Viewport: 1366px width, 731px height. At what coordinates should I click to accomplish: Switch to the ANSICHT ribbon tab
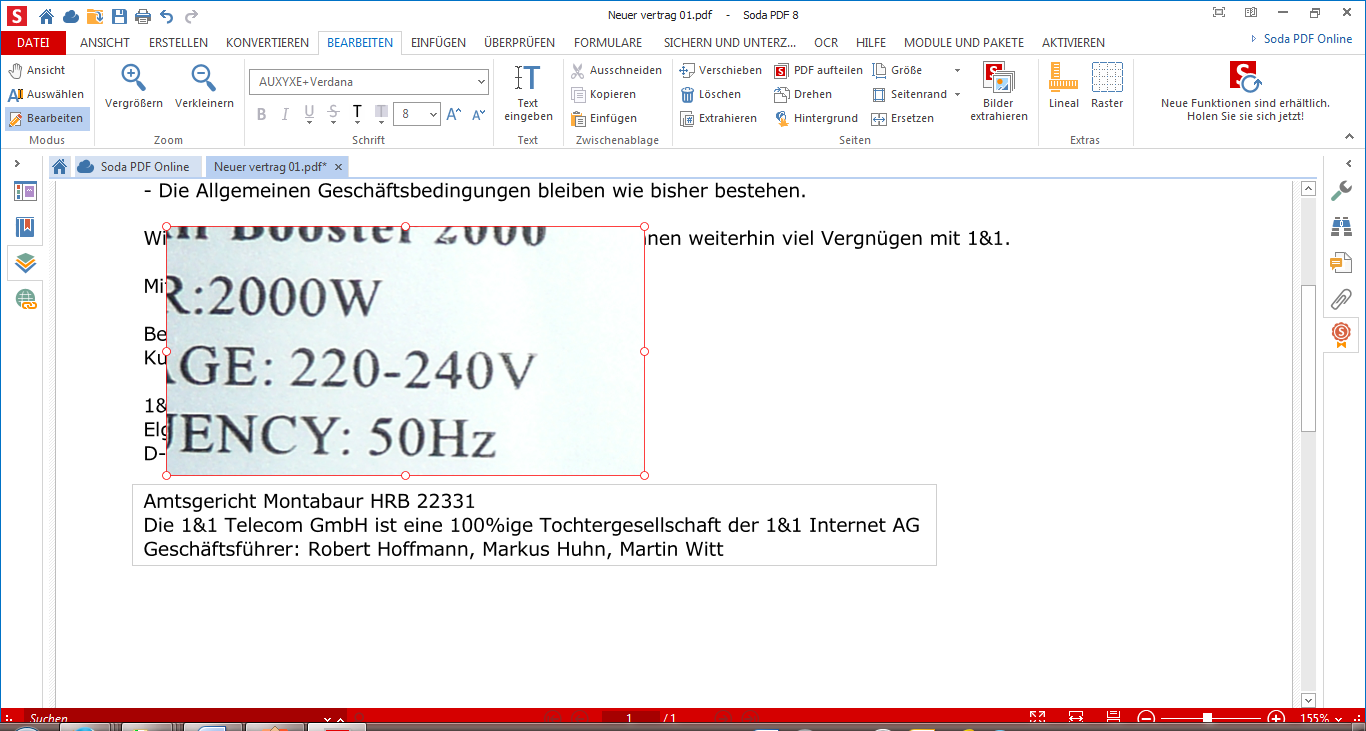[105, 43]
